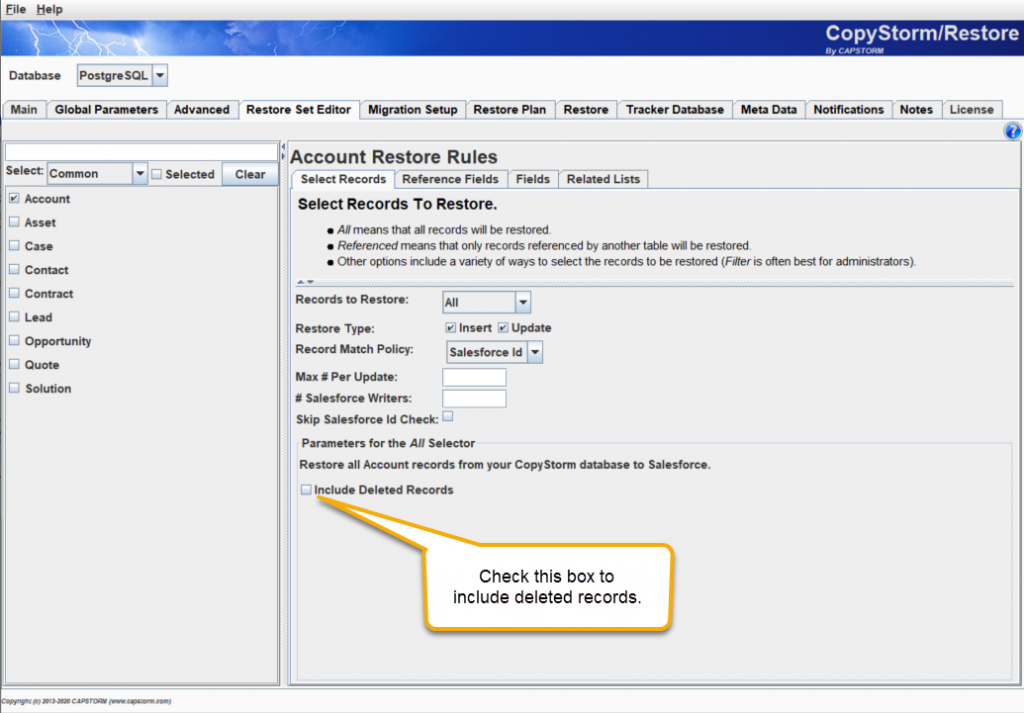Open the Restore Plan tab
Viewport: 1024px width, 713px height.
(x=510, y=110)
